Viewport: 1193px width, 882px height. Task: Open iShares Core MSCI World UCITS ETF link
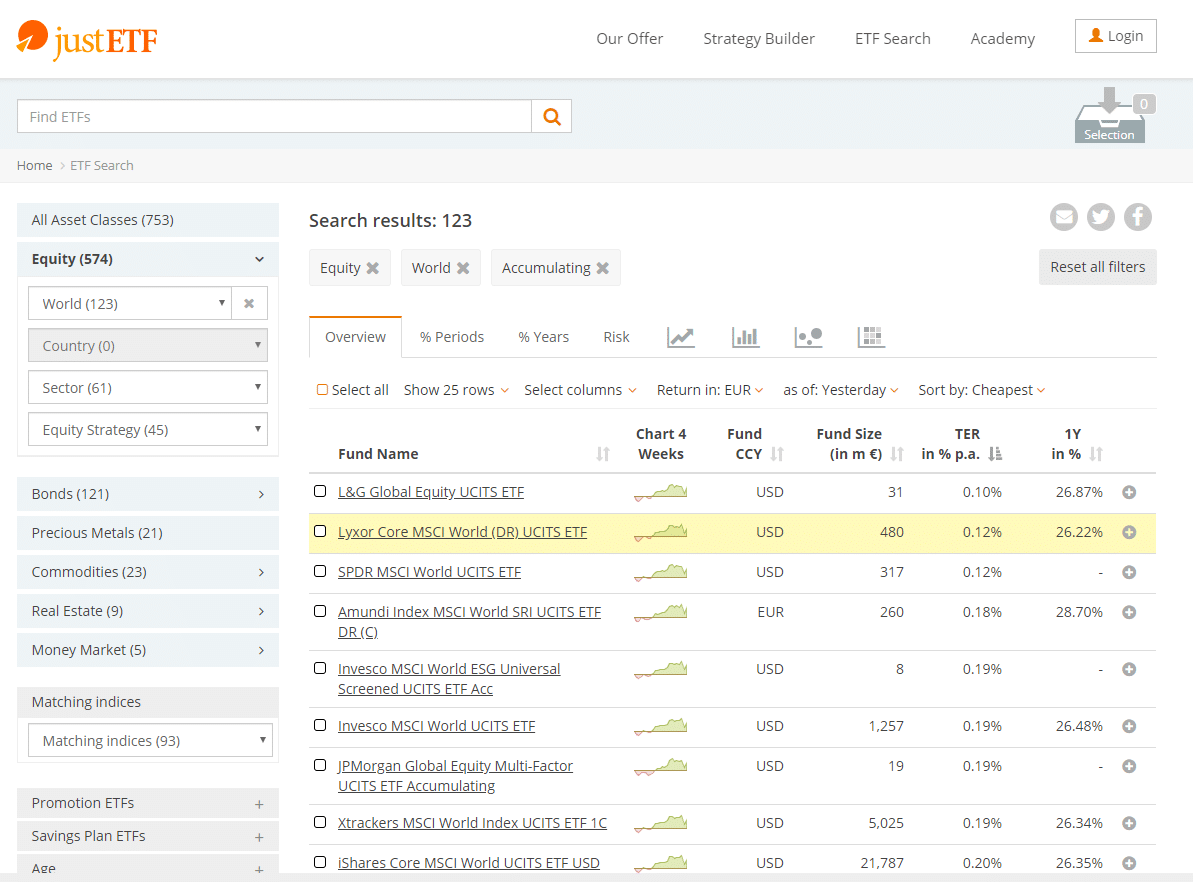(469, 862)
